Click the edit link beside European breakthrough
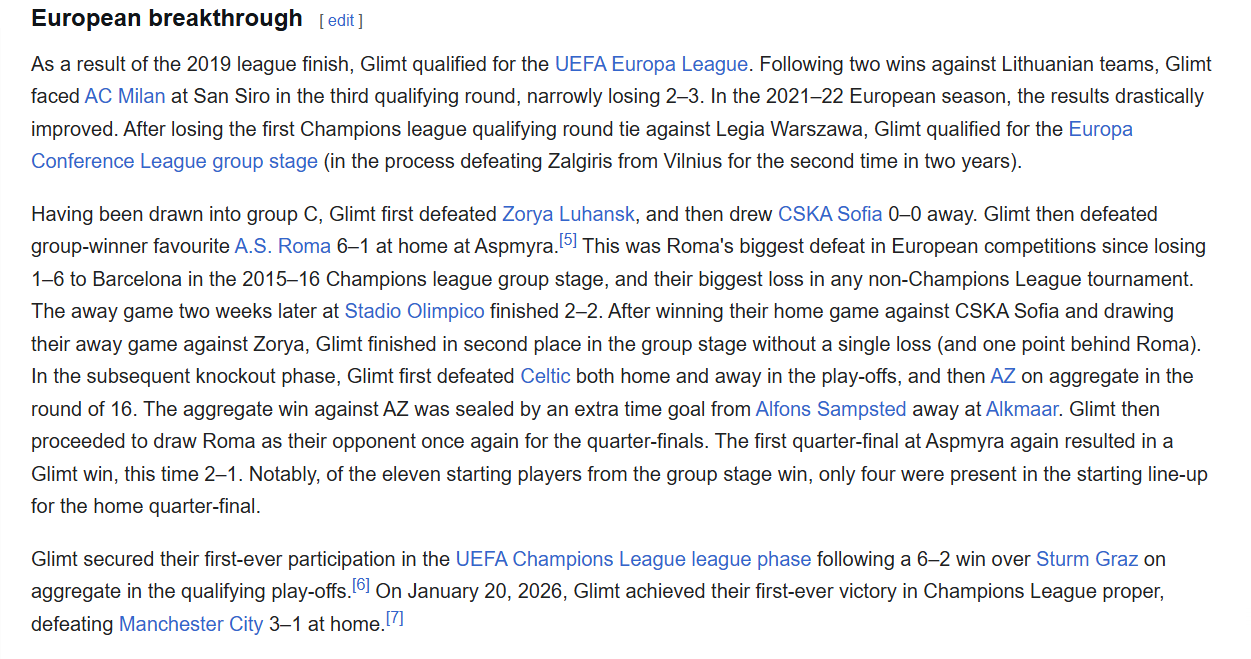 click(340, 20)
